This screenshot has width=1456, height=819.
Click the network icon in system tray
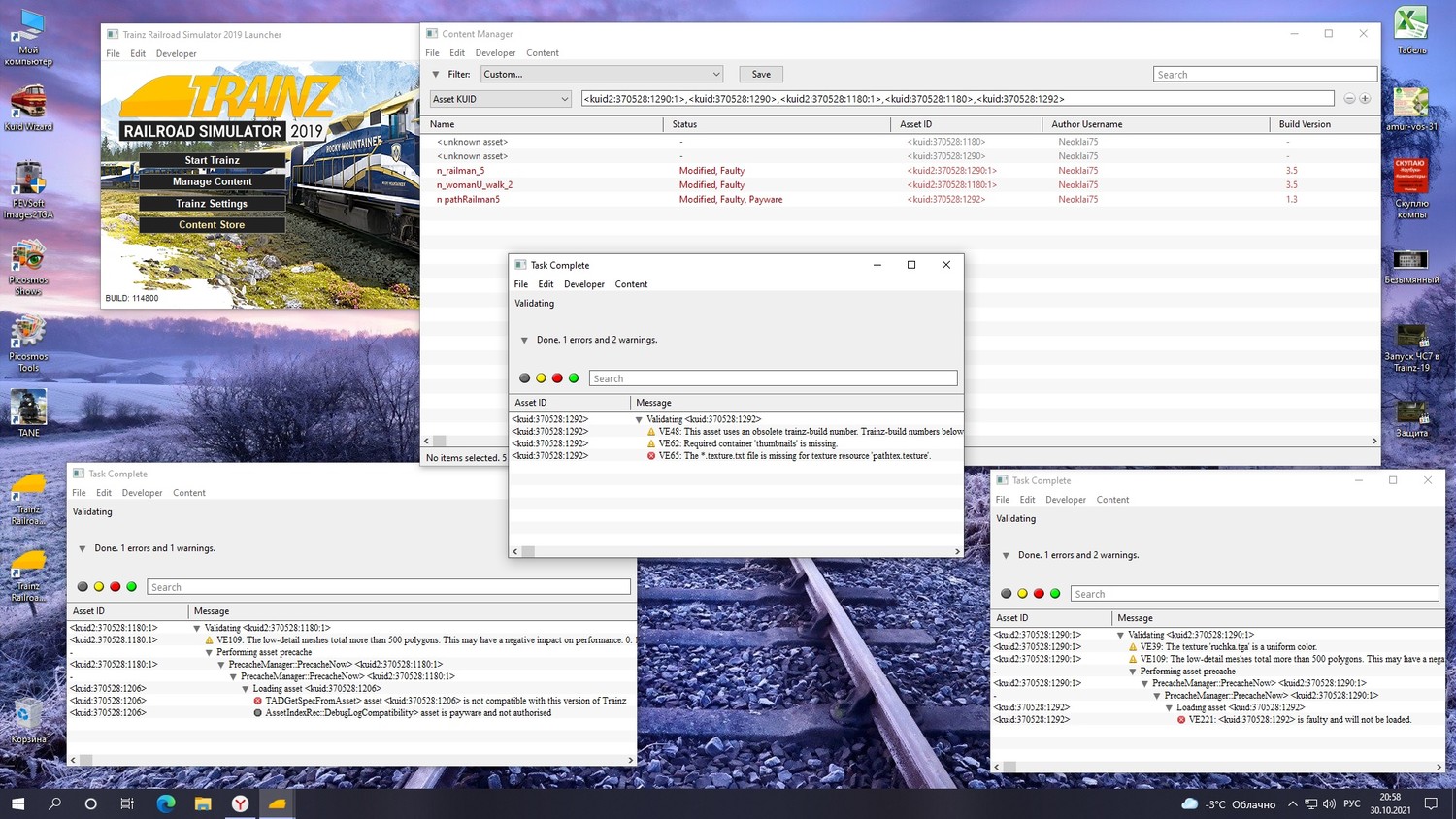[x=1310, y=803]
